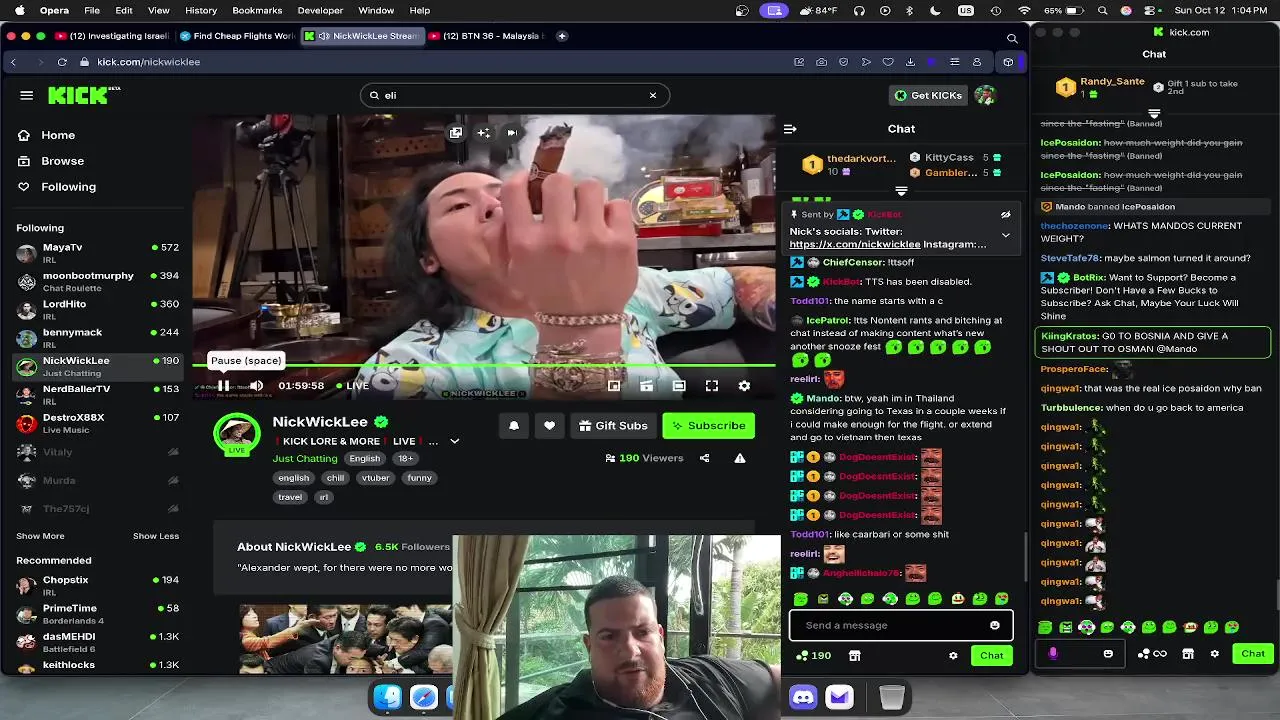This screenshot has width=1280, height=720.
Task: Click the clip icon in video player
Action: [x=647, y=385]
